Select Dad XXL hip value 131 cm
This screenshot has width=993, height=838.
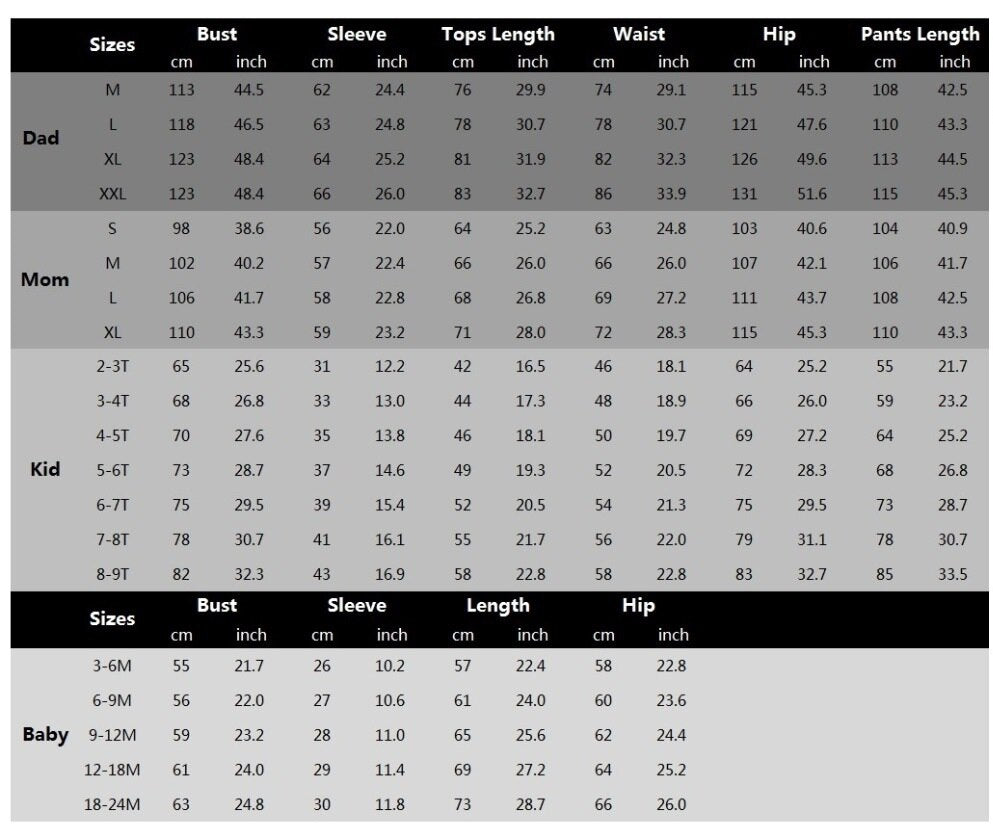click(x=744, y=194)
